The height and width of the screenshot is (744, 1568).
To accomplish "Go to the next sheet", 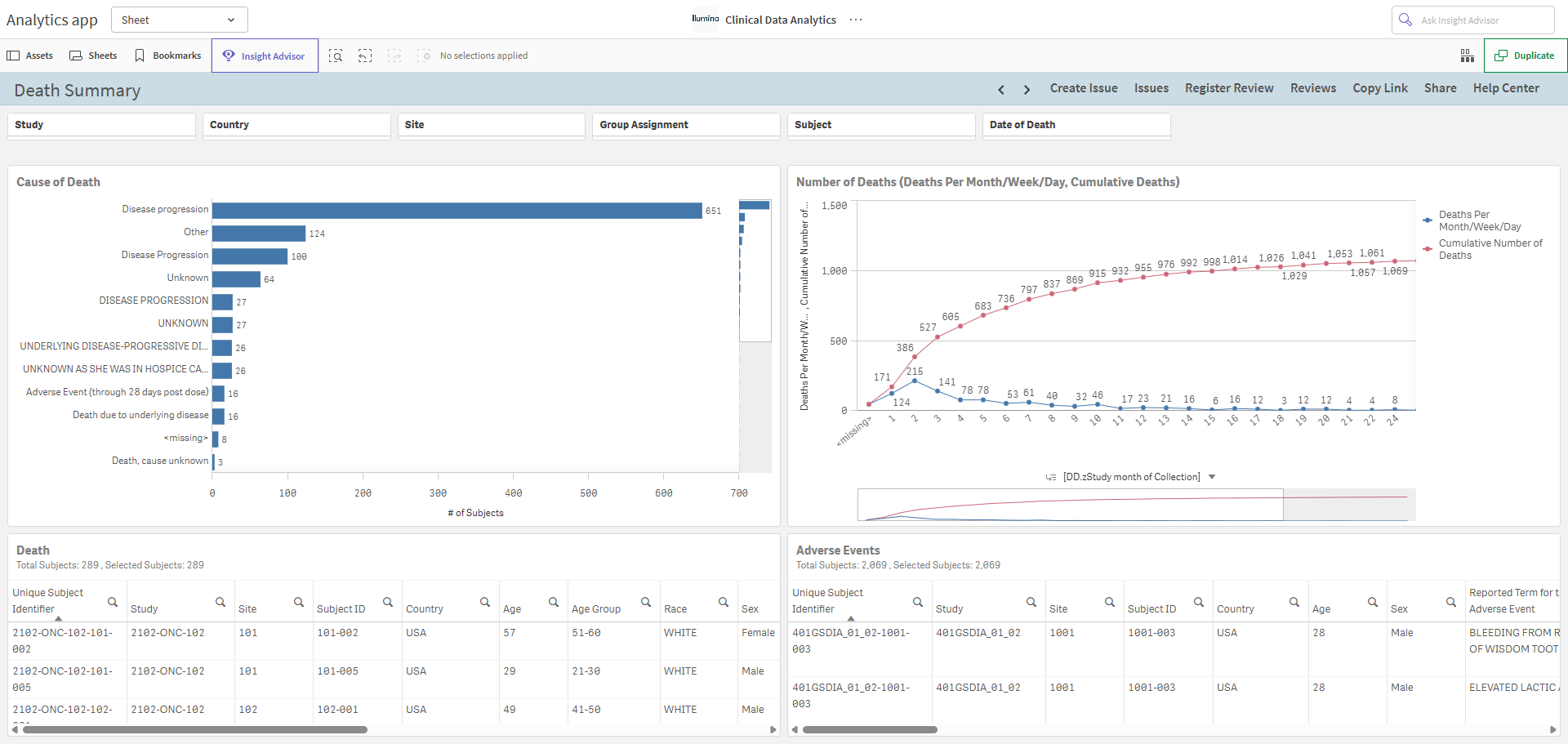I will 1027,89.
